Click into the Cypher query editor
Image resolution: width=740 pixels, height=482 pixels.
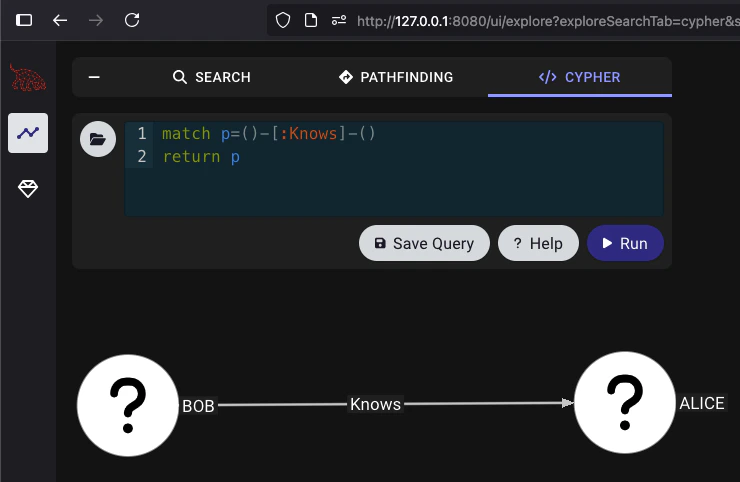pyautogui.click(x=394, y=169)
